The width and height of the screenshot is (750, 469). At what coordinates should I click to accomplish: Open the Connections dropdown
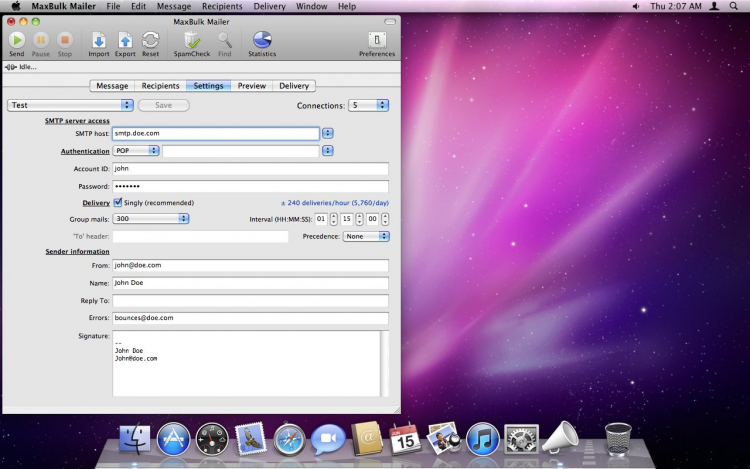pos(368,105)
